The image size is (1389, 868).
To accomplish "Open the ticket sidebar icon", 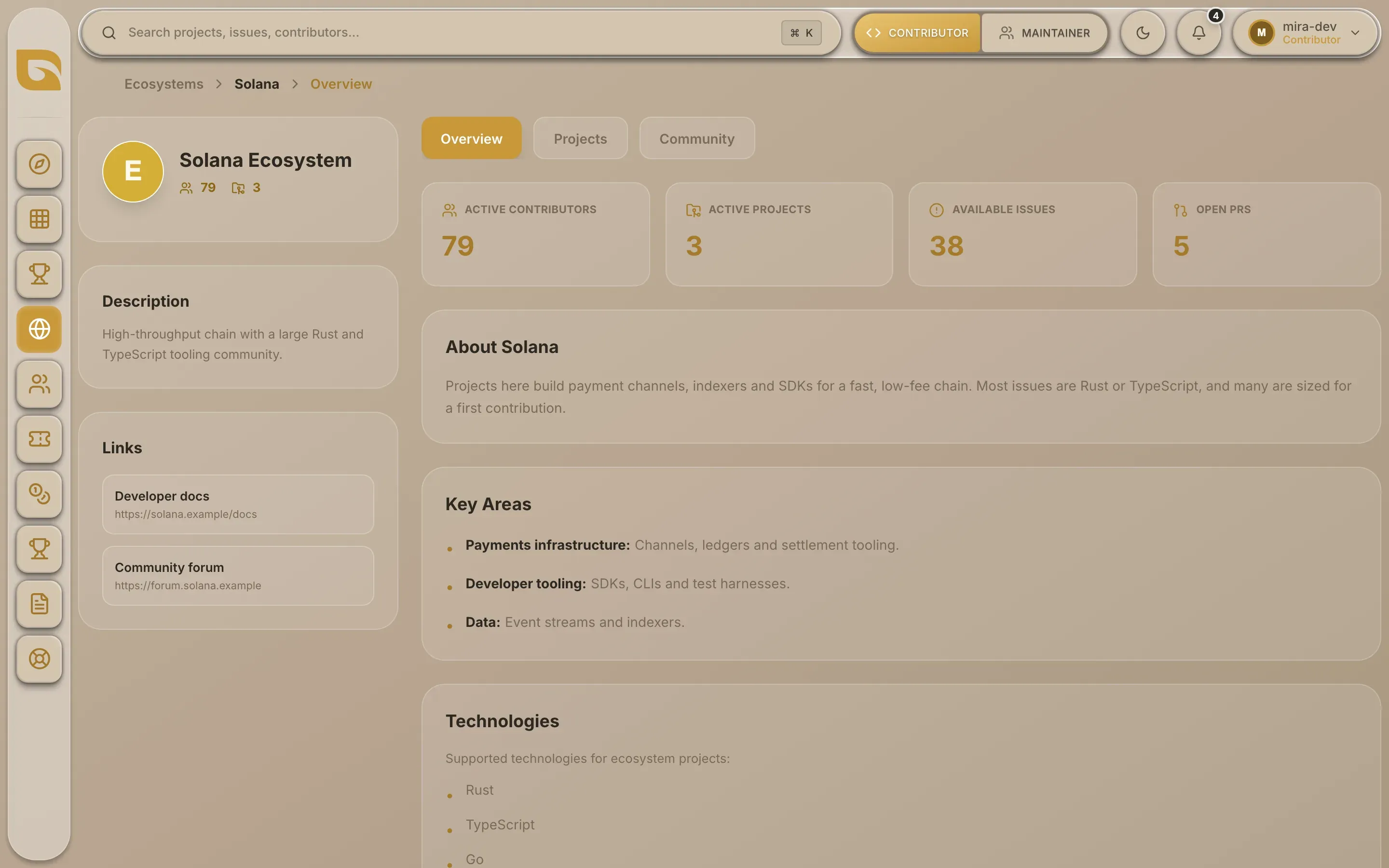I will (x=39, y=439).
